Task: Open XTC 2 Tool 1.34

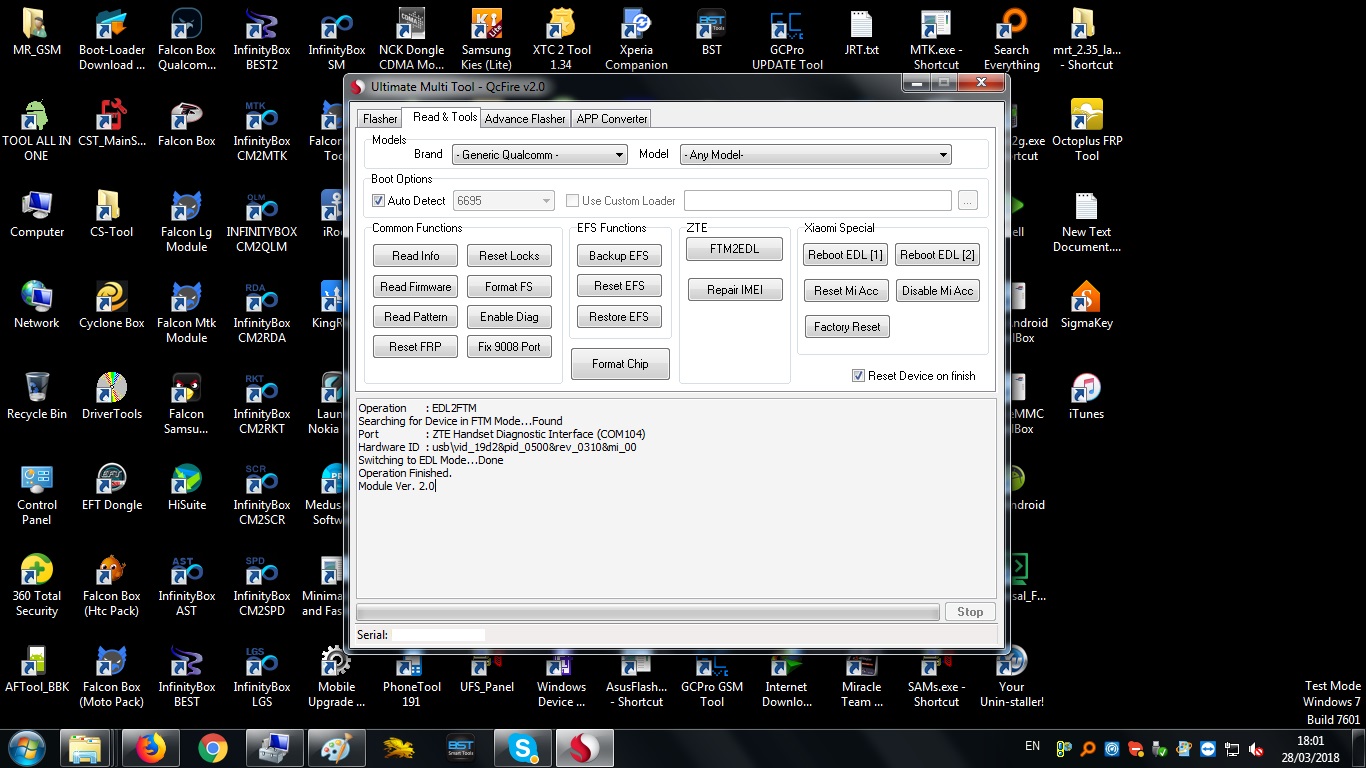Action: (562, 40)
